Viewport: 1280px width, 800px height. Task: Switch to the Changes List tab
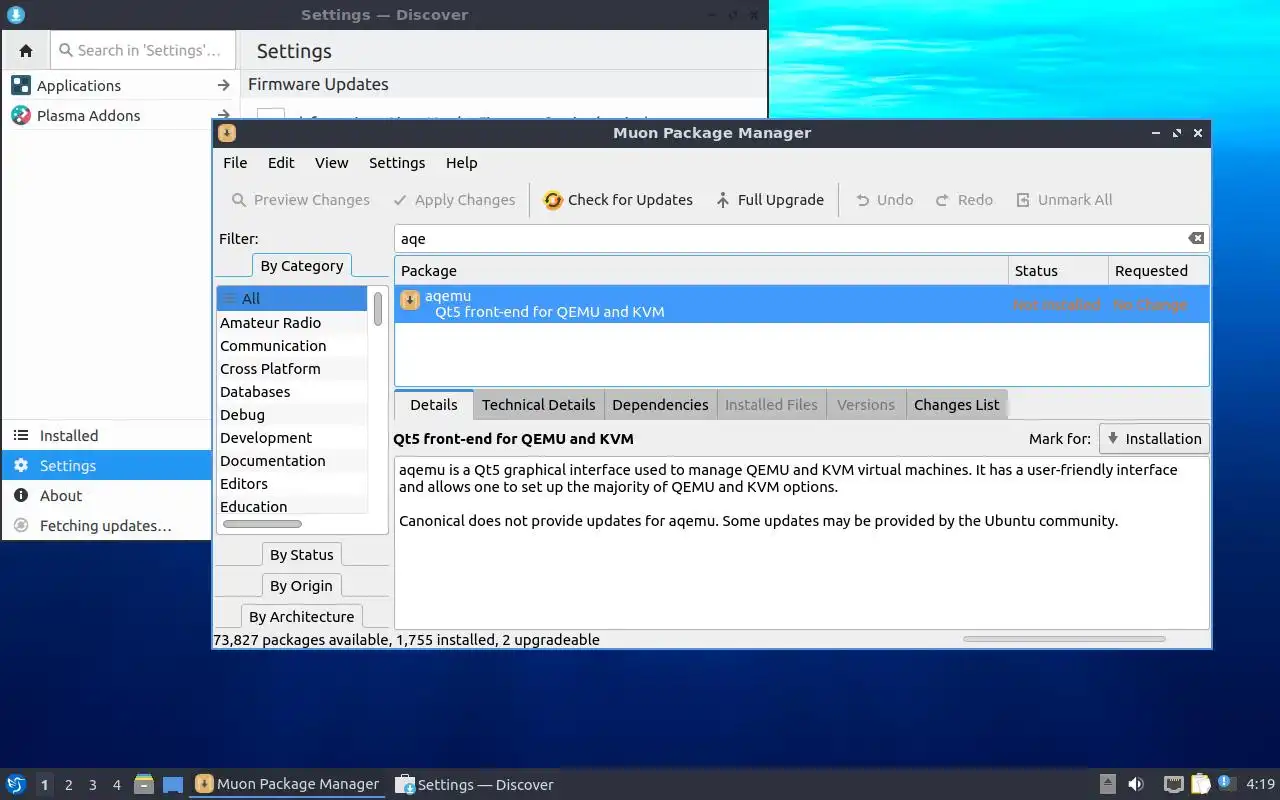pyautogui.click(x=956, y=405)
